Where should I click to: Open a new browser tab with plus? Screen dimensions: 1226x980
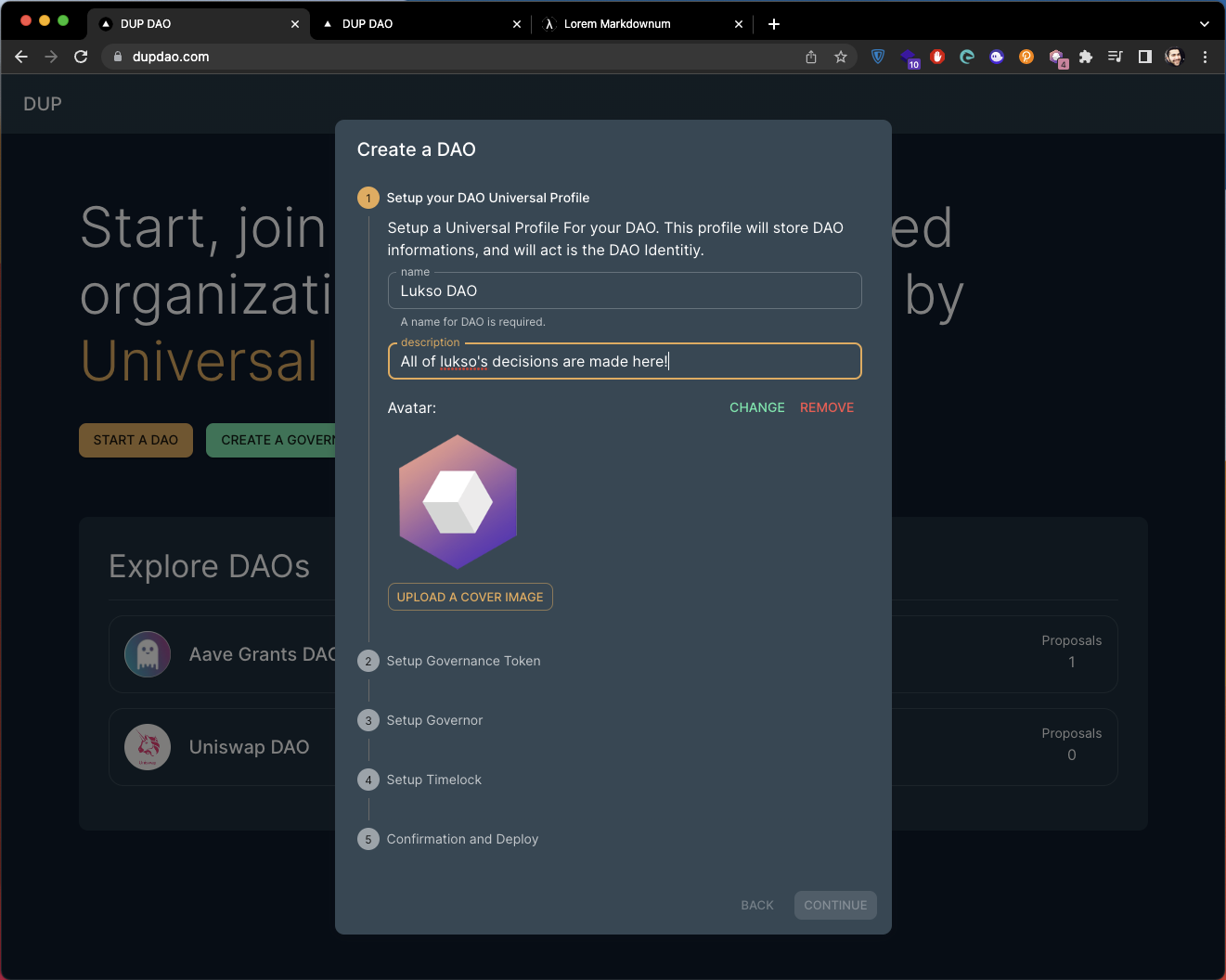pyautogui.click(x=774, y=24)
